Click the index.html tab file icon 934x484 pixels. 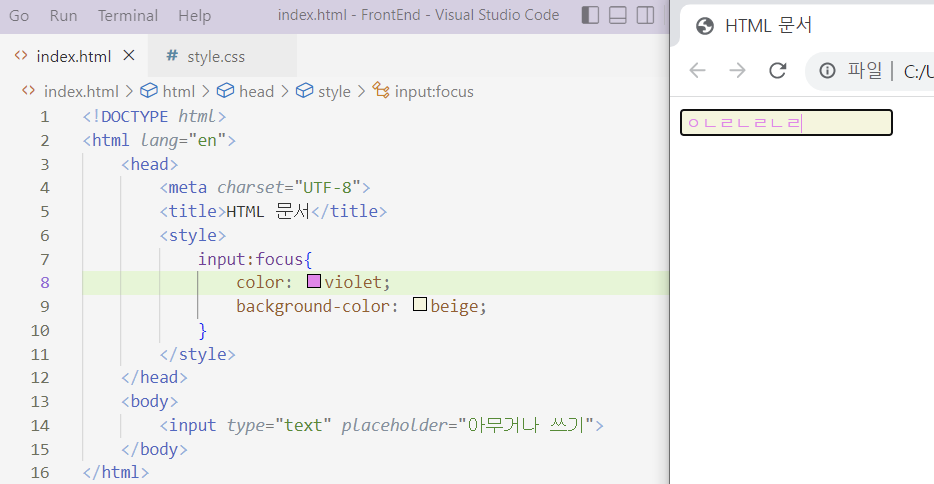pyautogui.click(x=21, y=55)
